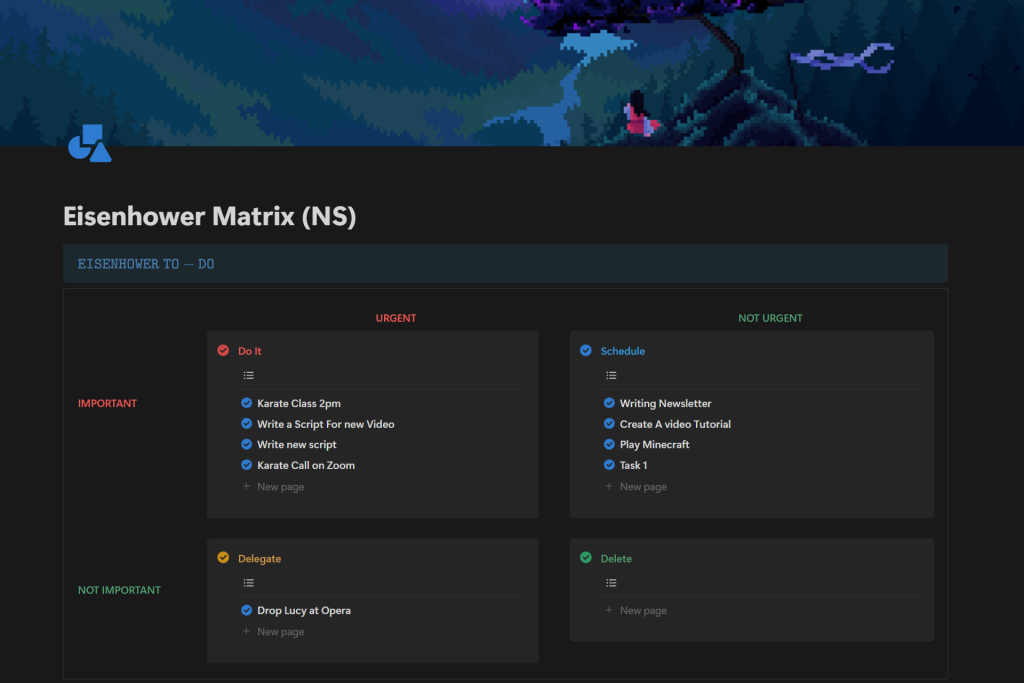This screenshot has height=683, width=1024.
Task: Click the Eisenhower Matrix (NS) page title
Action: (x=209, y=216)
